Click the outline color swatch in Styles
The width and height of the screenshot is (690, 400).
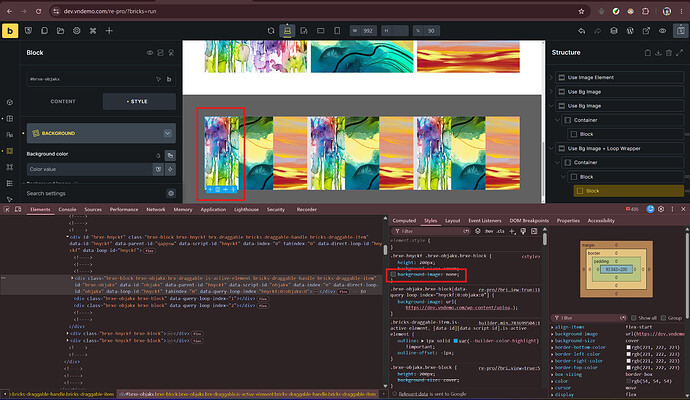[456, 341]
